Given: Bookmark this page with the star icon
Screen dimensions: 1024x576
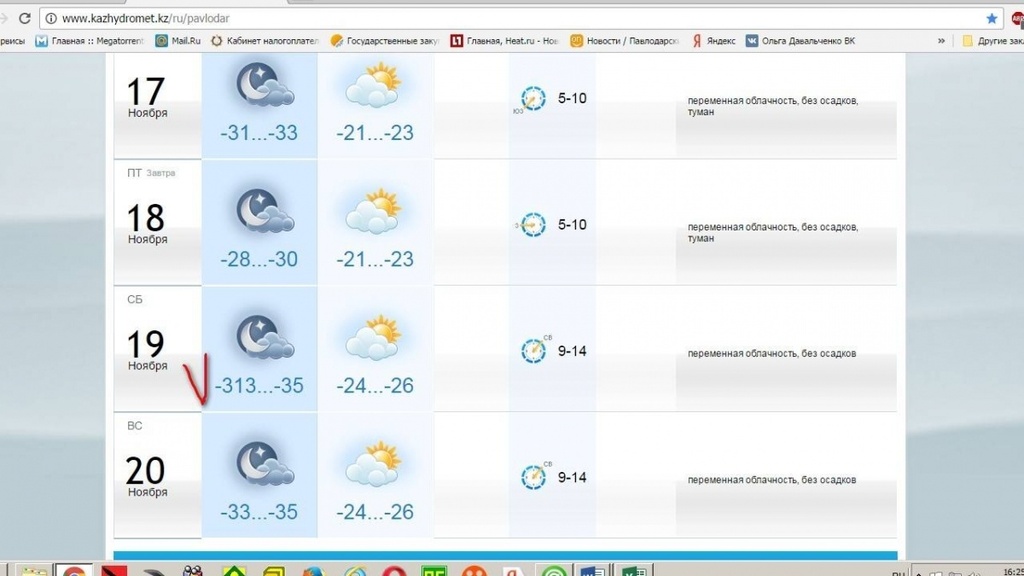Looking at the screenshot, I should (991, 18).
